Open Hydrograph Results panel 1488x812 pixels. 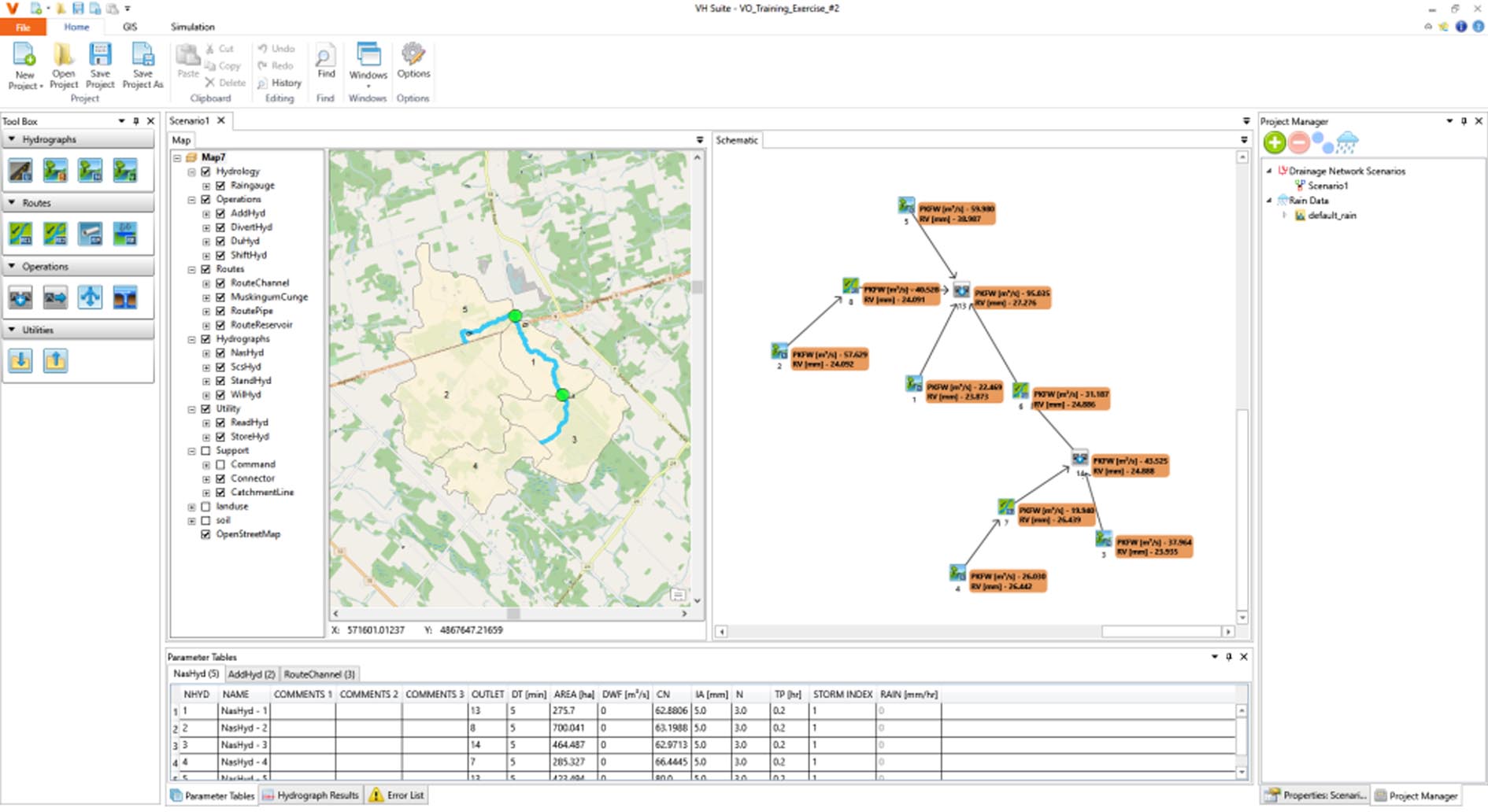coord(311,795)
